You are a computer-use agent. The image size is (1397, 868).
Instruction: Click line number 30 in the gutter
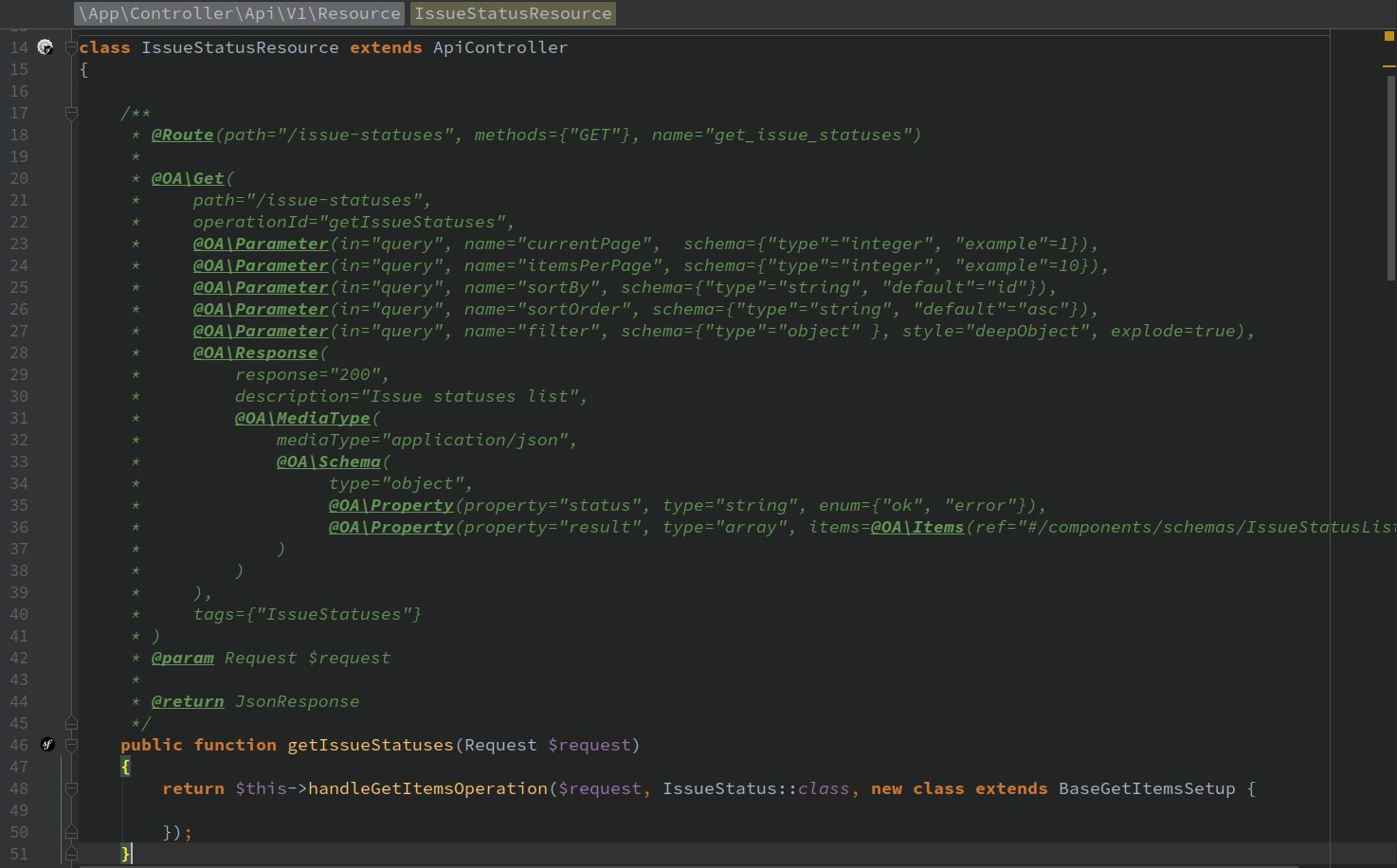19,396
